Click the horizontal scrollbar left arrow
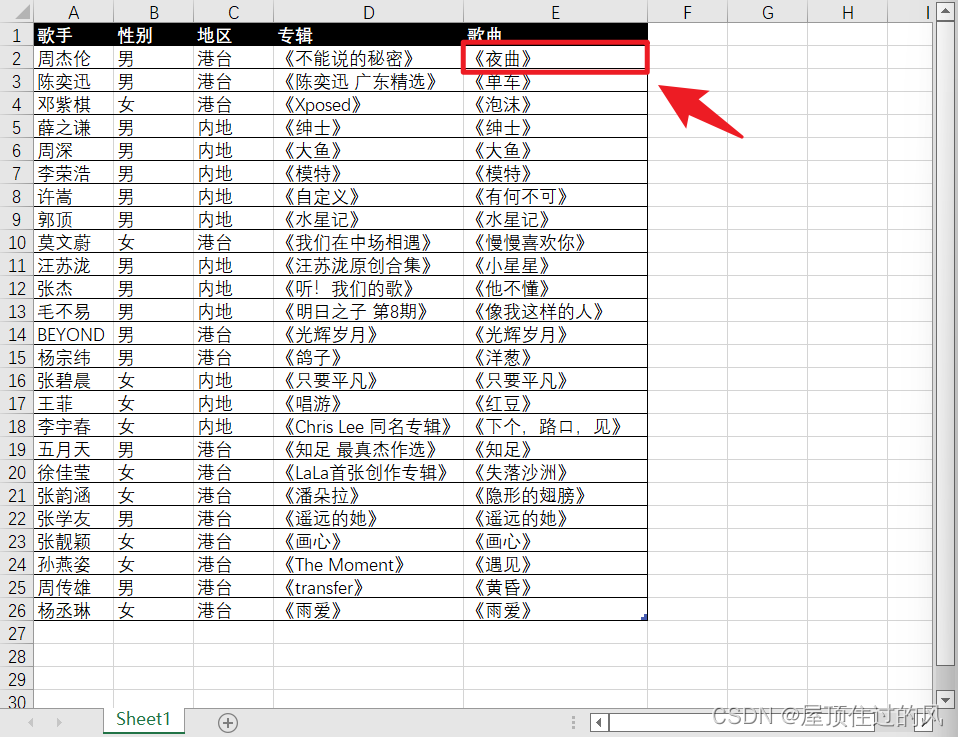The height and width of the screenshot is (737, 958). pyautogui.click(x=598, y=721)
